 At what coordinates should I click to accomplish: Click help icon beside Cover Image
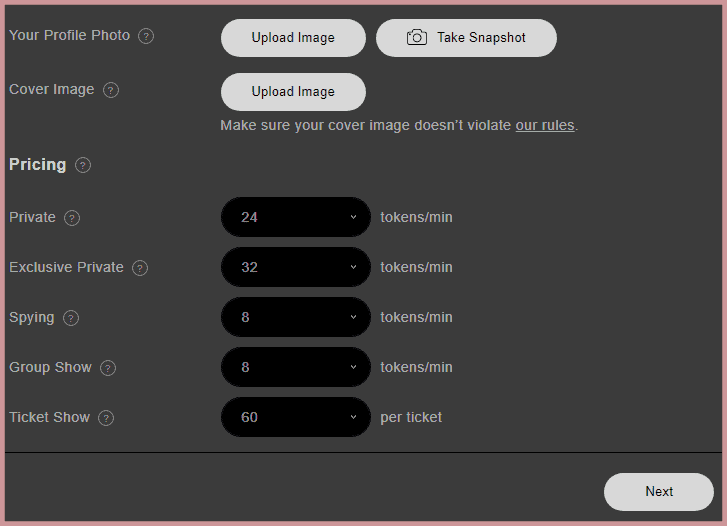click(111, 90)
